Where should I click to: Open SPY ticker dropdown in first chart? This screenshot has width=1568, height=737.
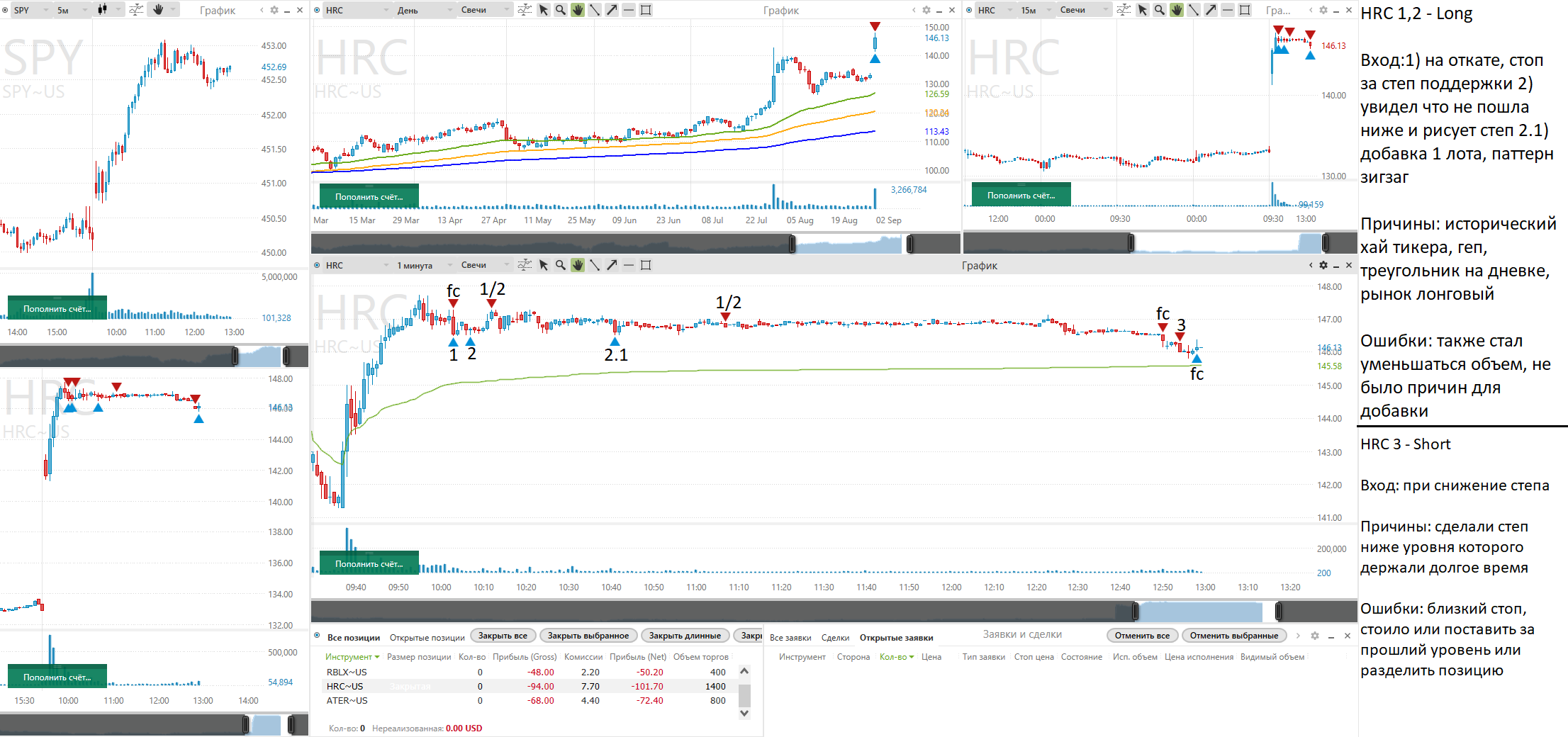(31, 10)
